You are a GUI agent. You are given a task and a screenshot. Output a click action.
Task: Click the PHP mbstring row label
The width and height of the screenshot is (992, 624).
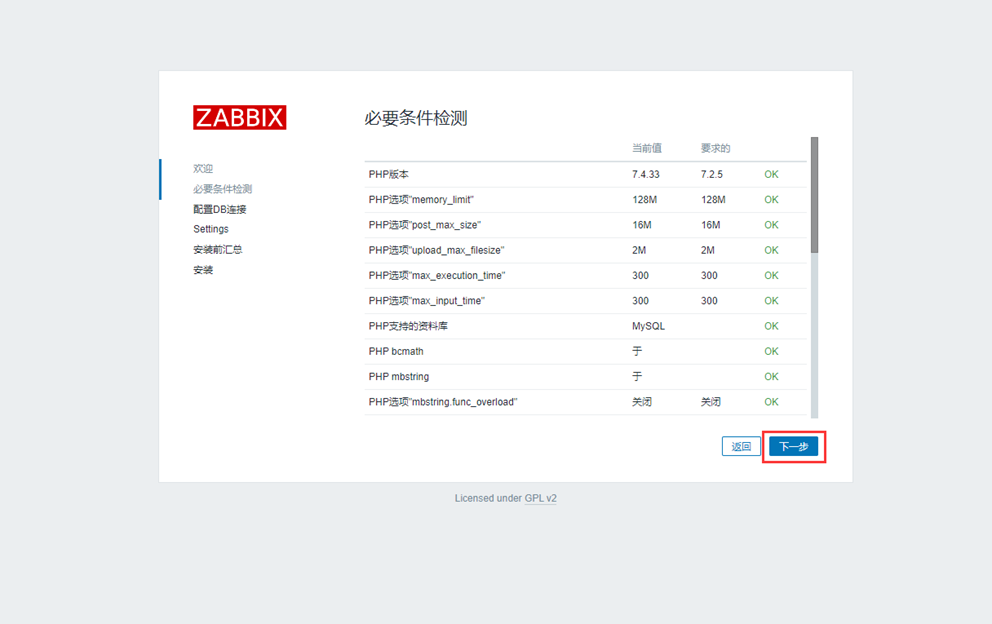click(399, 377)
